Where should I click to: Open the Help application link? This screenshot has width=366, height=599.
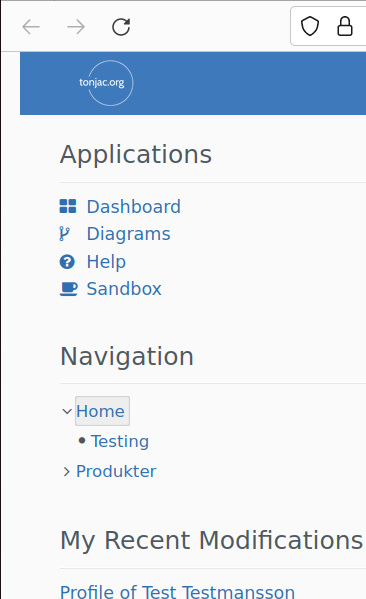106,262
